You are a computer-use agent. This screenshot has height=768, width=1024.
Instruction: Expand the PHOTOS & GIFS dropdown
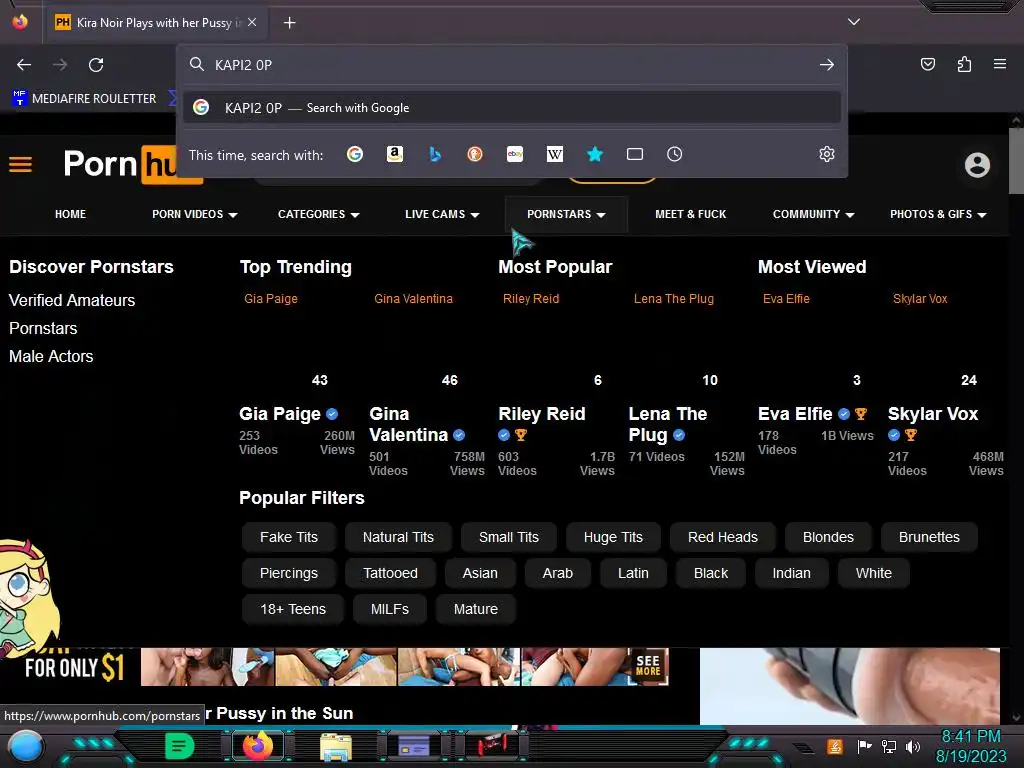pyautogui.click(x=938, y=214)
